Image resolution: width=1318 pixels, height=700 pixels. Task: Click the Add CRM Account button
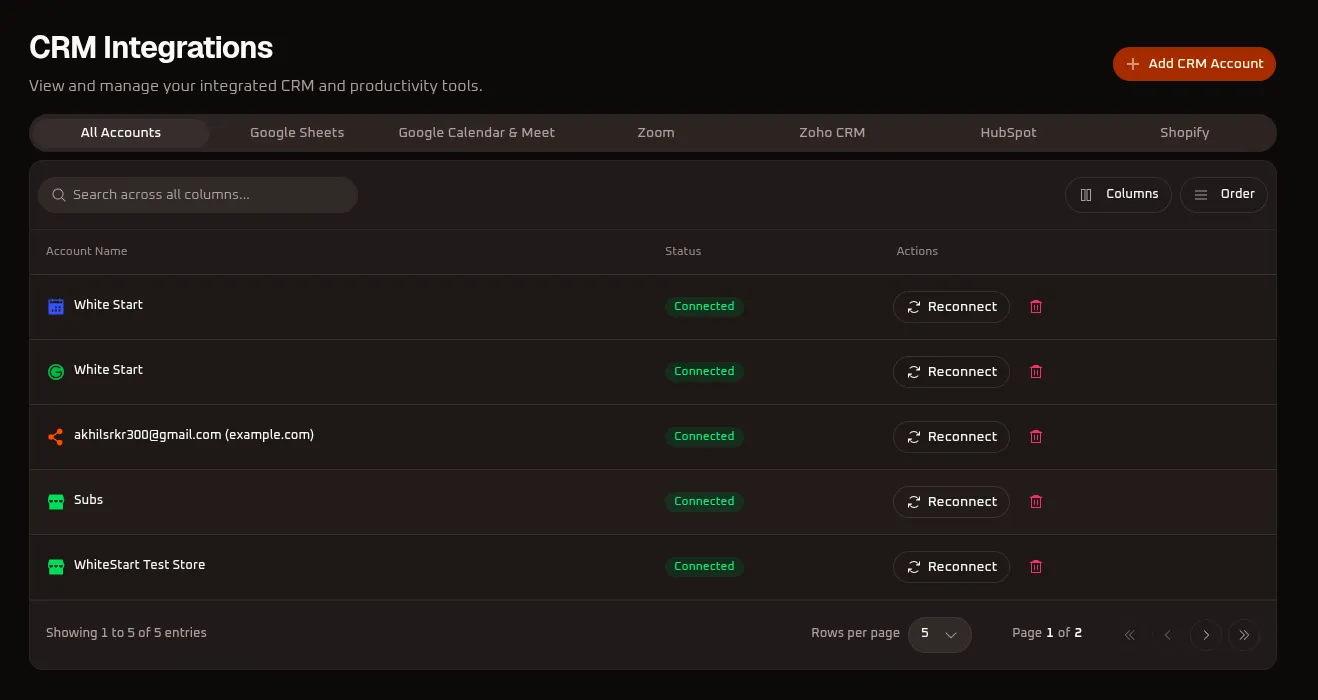1194,64
